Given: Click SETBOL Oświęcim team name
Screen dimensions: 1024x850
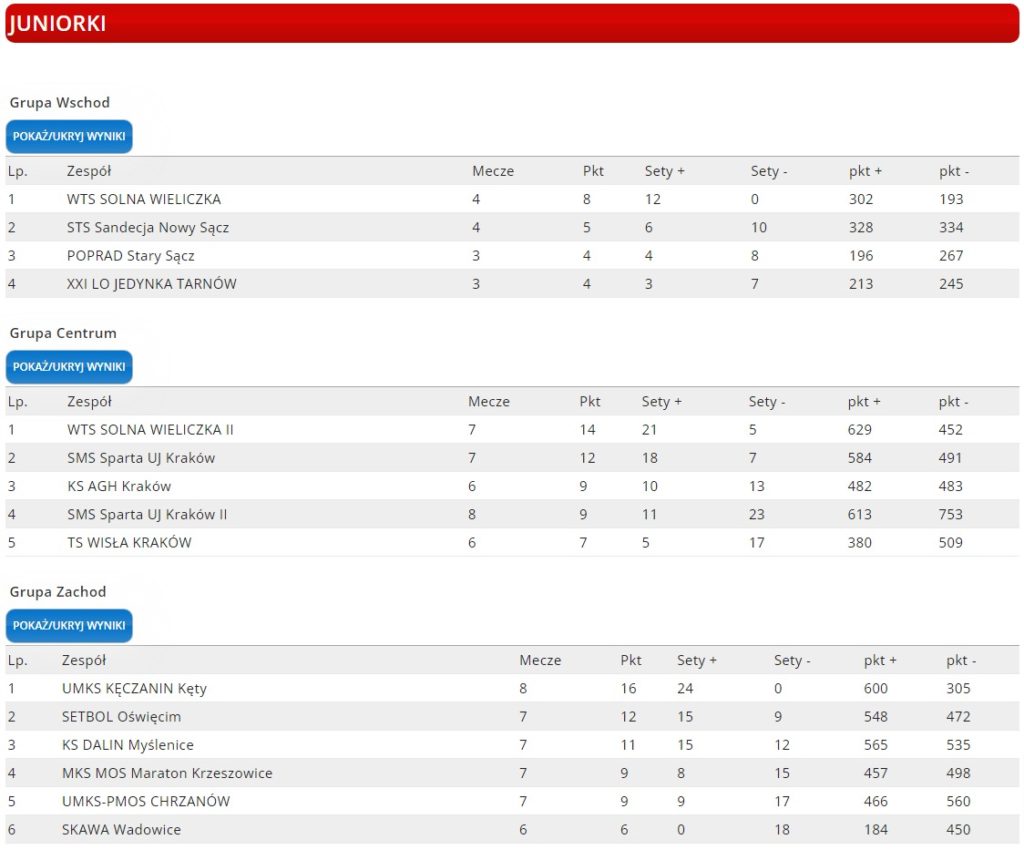Looking at the screenshot, I should click(121, 717).
